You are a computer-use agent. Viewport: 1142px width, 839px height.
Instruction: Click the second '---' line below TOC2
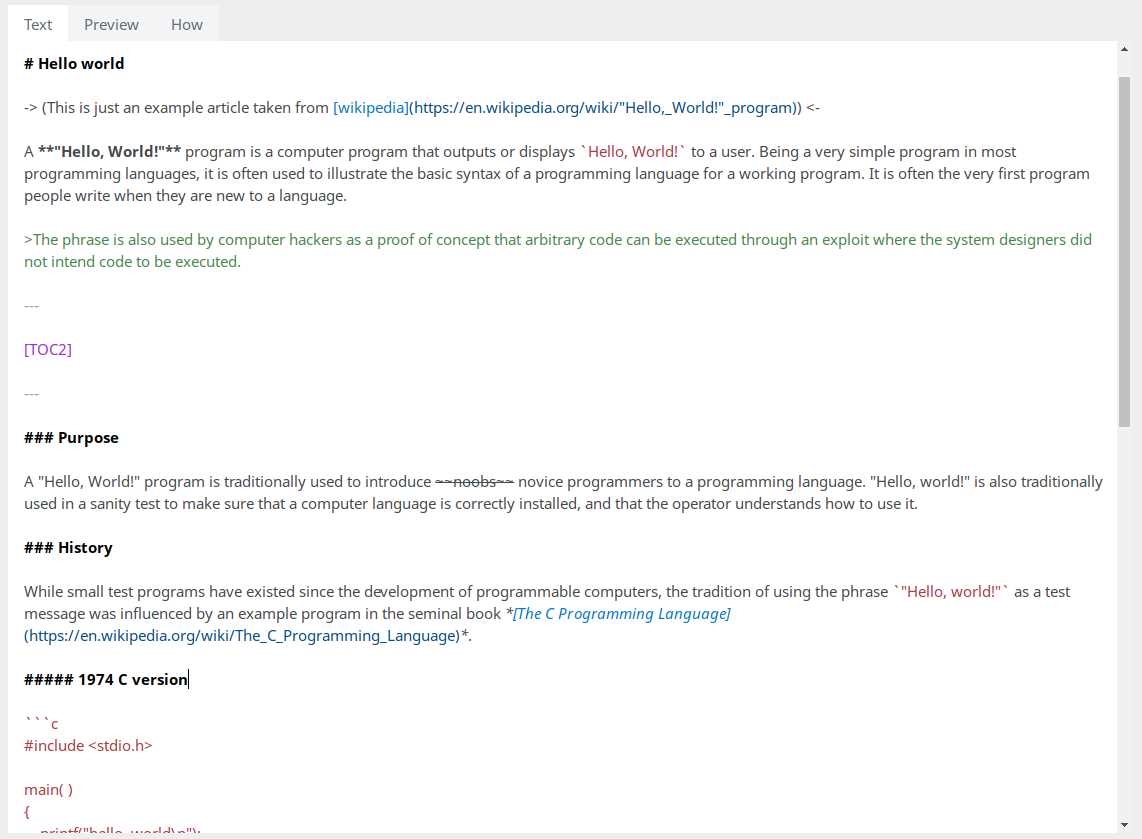(31, 394)
